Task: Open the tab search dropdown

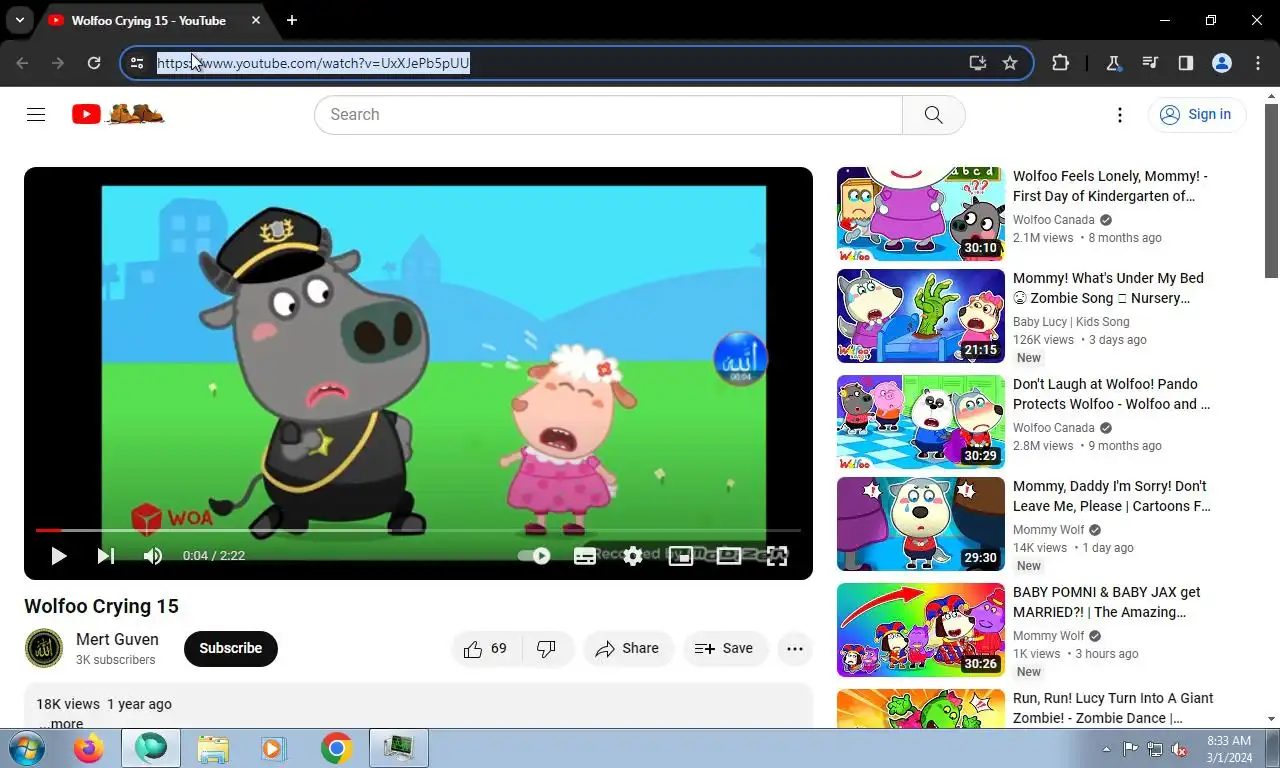Action: pyautogui.click(x=19, y=20)
